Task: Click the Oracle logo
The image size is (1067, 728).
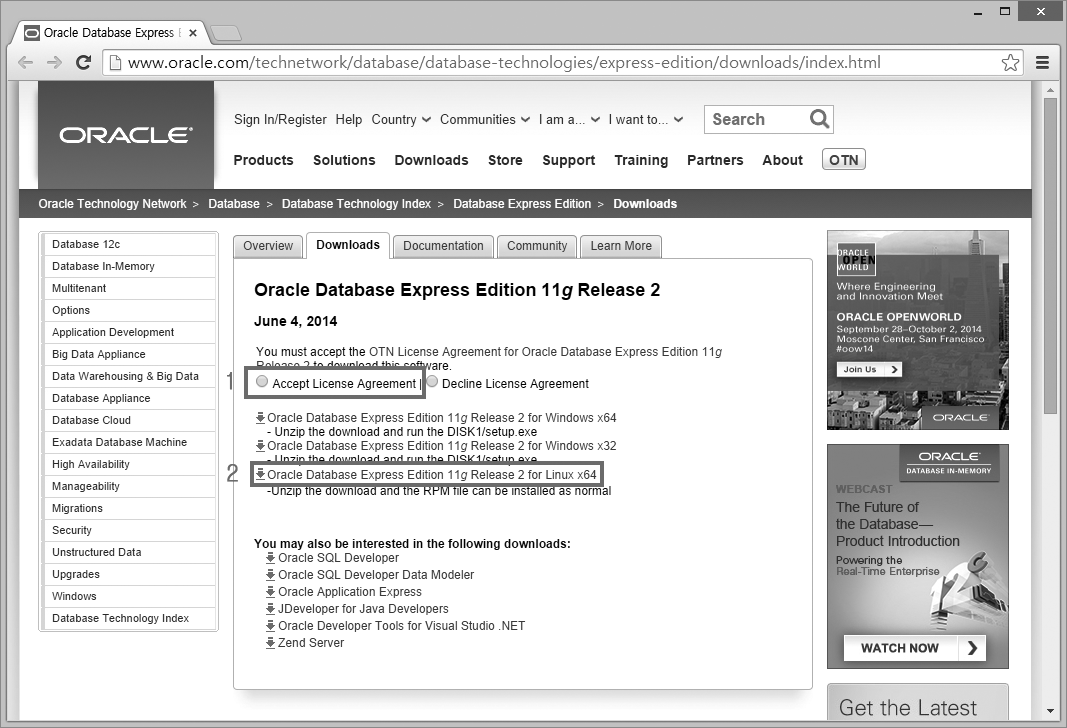Action: click(x=126, y=135)
